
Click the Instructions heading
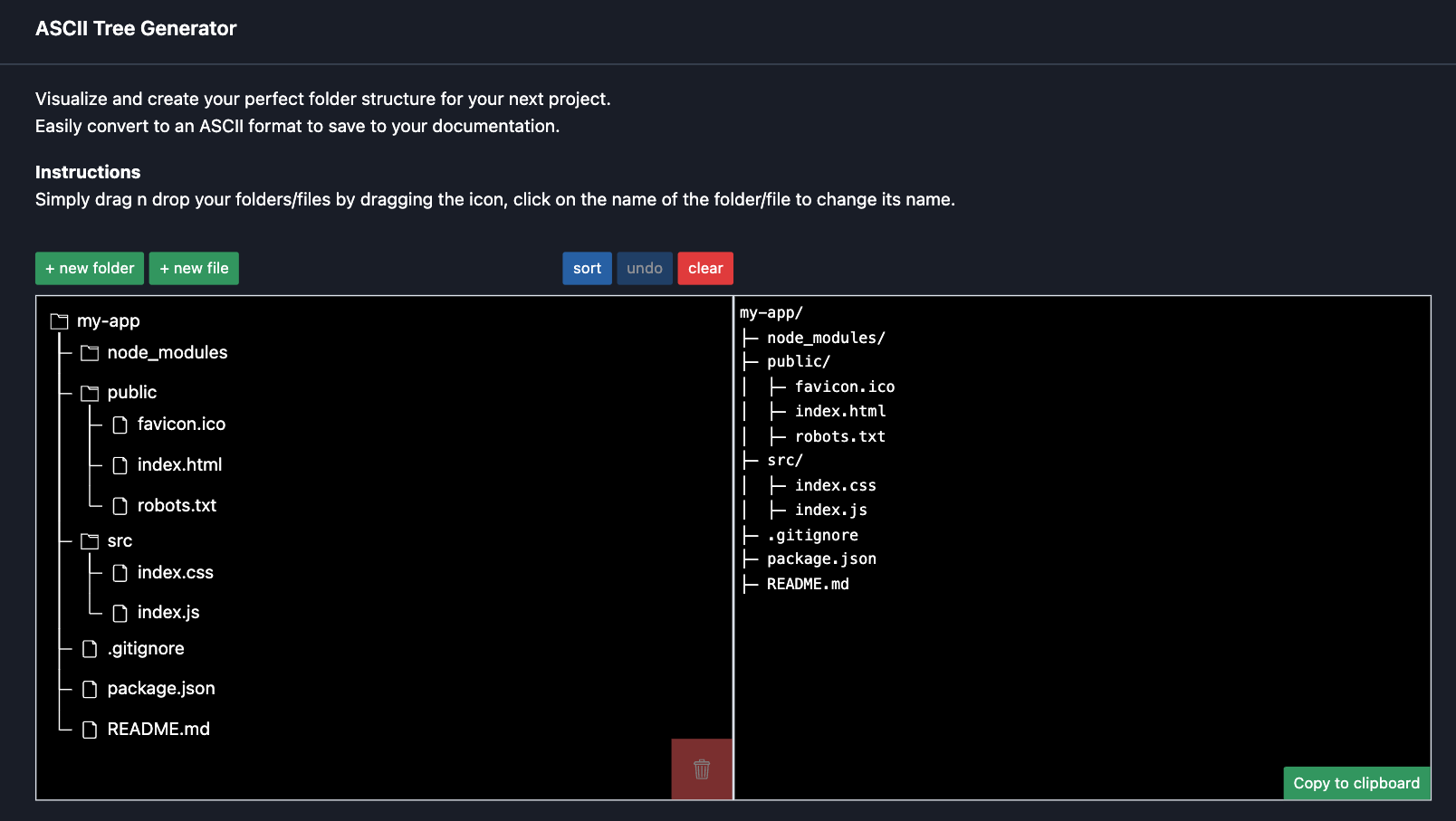pyautogui.click(x=88, y=172)
